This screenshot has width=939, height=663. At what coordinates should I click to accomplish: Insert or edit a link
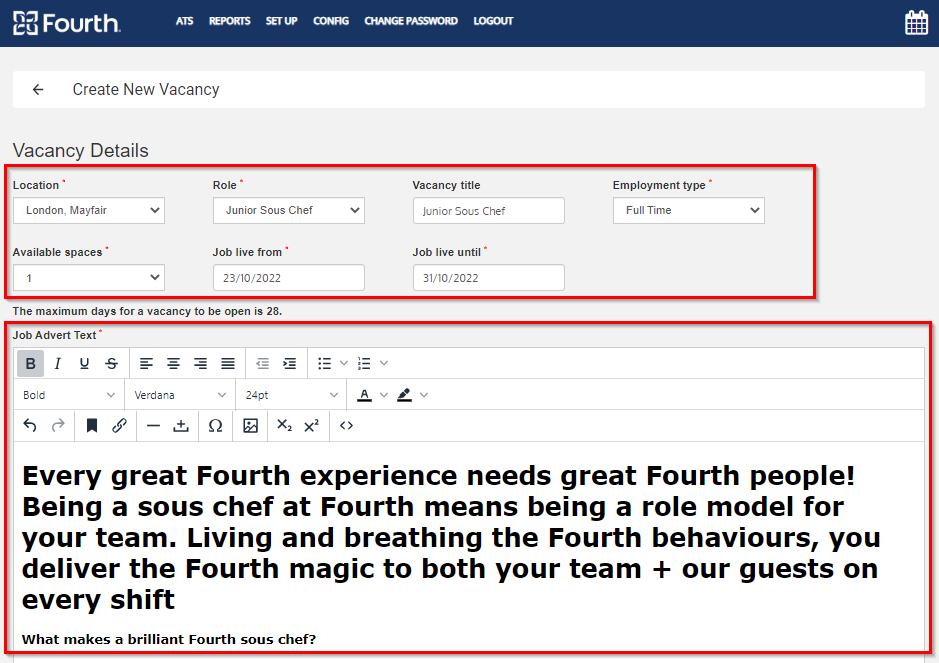pos(119,426)
